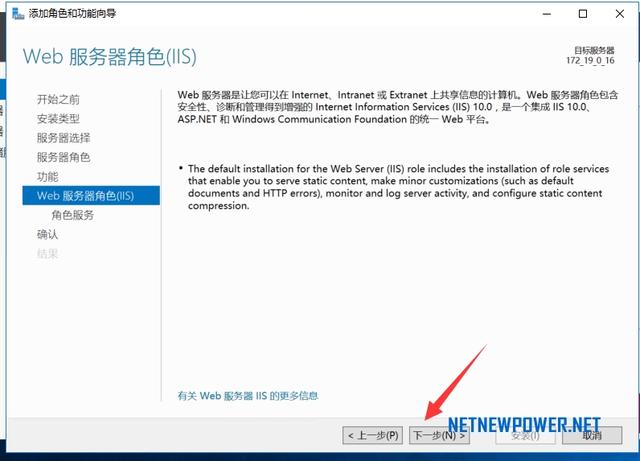640x461 pixels.
Task: Open the 功能 step
Action: pyautogui.click(x=48, y=177)
